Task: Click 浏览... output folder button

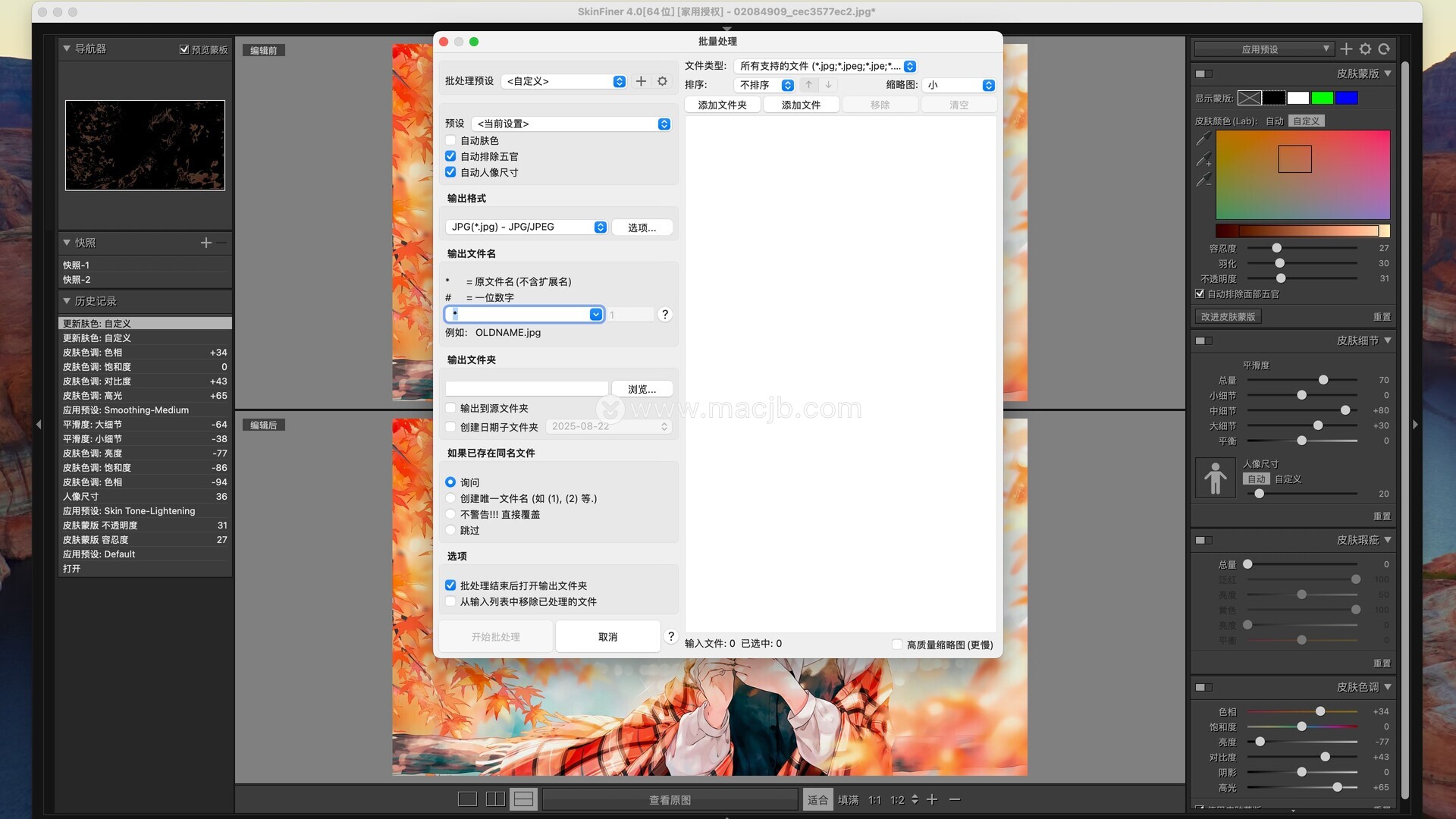Action: coord(642,389)
